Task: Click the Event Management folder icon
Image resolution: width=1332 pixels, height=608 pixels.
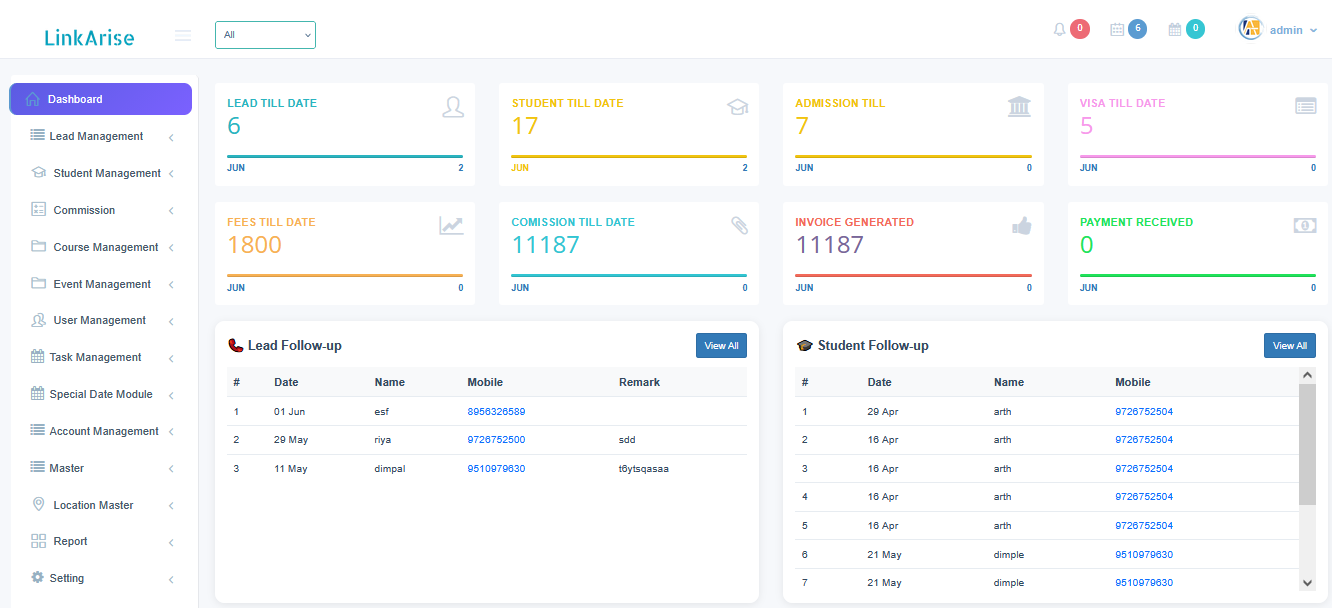Action: [39, 283]
